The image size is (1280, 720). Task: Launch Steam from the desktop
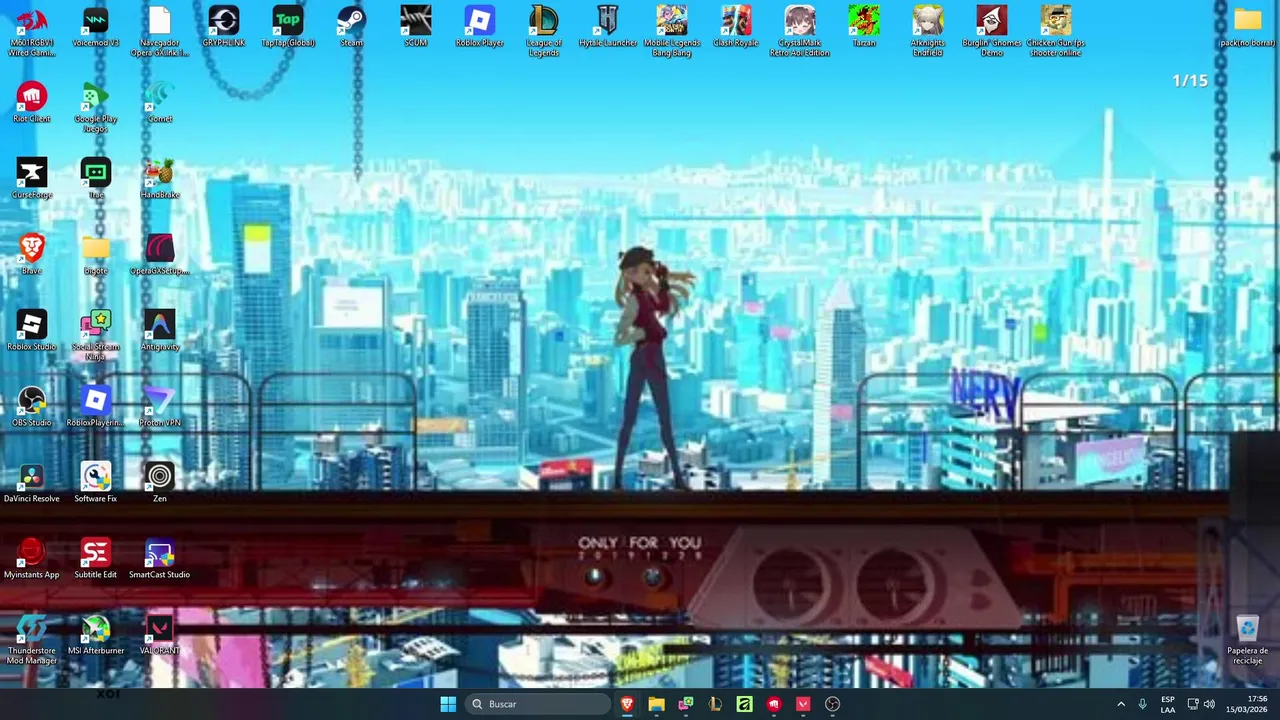coord(352,28)
